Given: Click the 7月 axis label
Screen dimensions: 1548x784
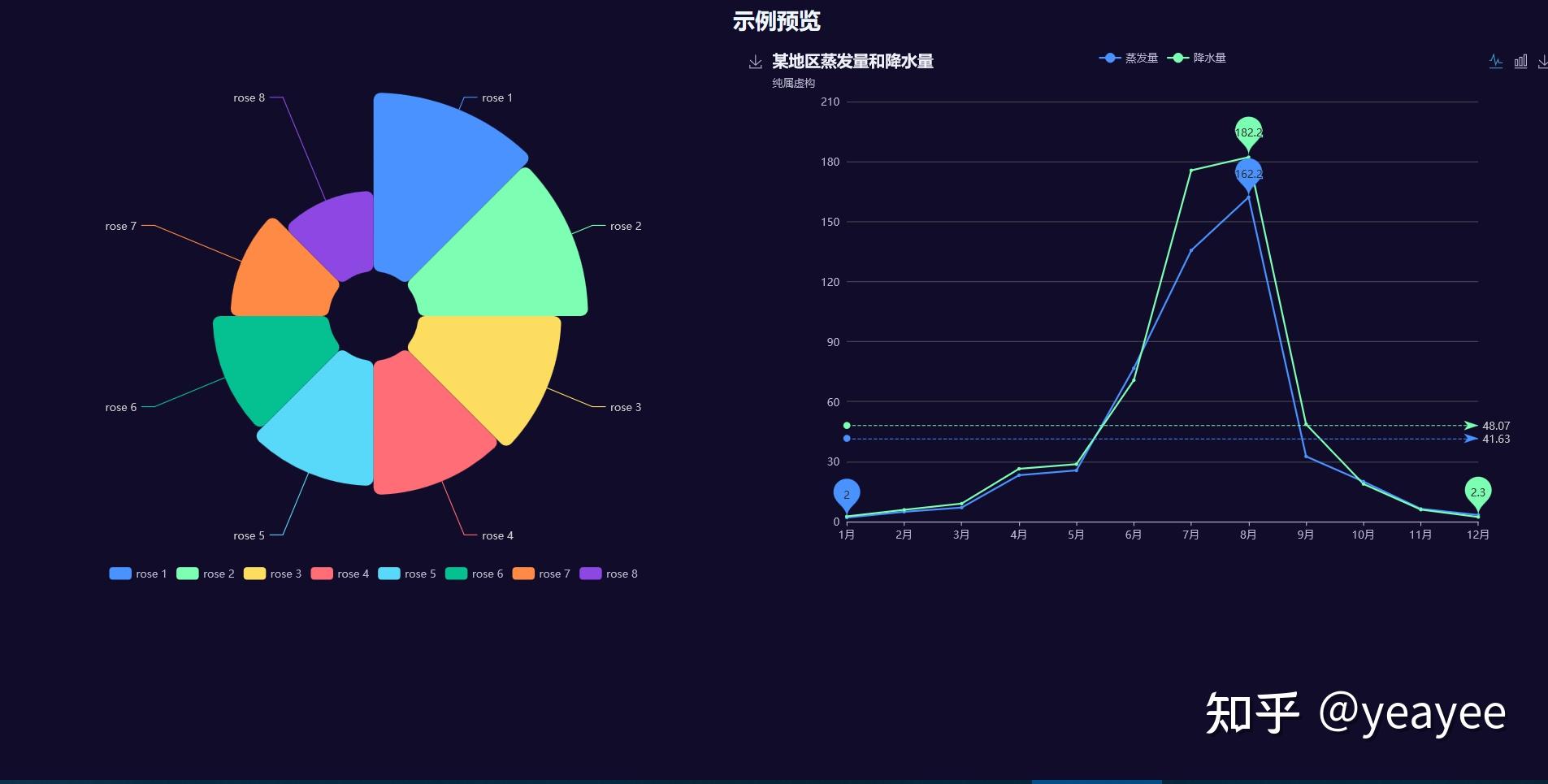Looking at the screenshot, I should click(x=1190, y=535).
